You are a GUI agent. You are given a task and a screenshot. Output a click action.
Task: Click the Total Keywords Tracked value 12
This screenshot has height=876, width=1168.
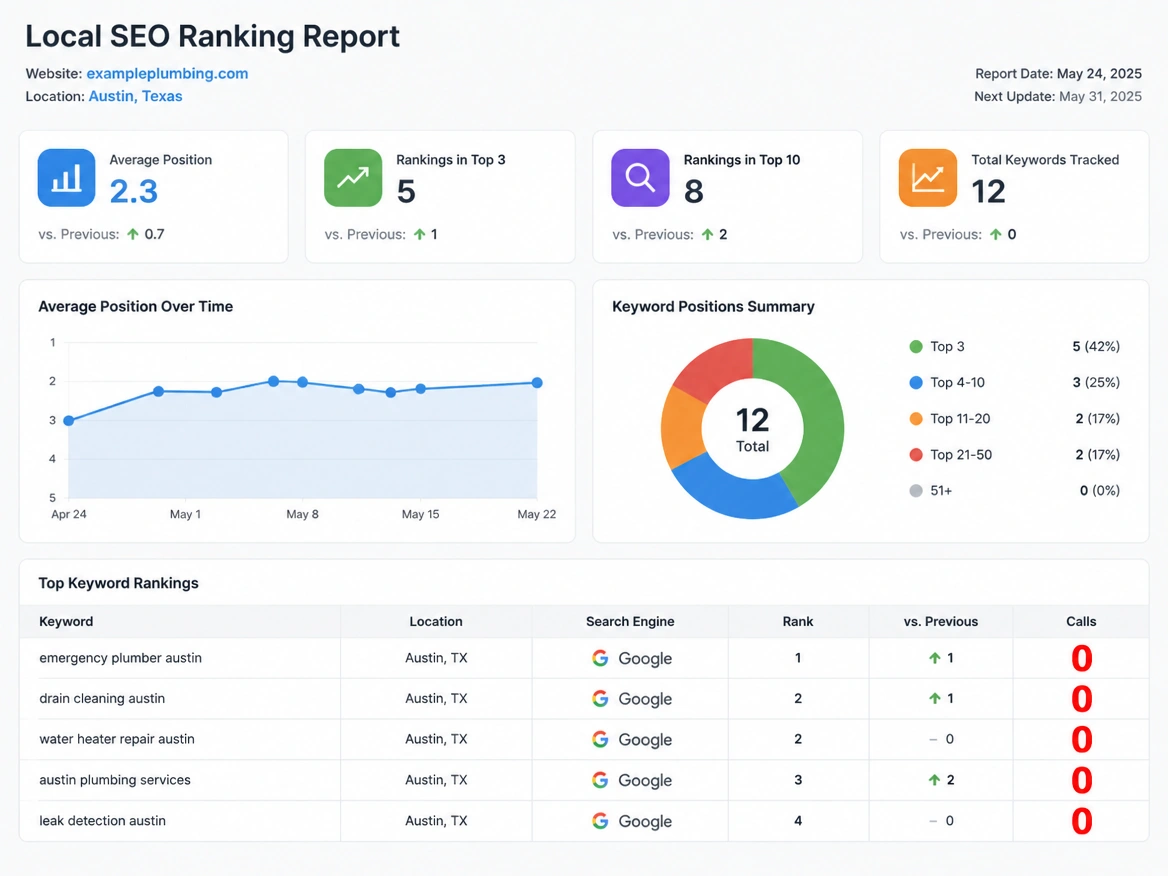(988, 191)
